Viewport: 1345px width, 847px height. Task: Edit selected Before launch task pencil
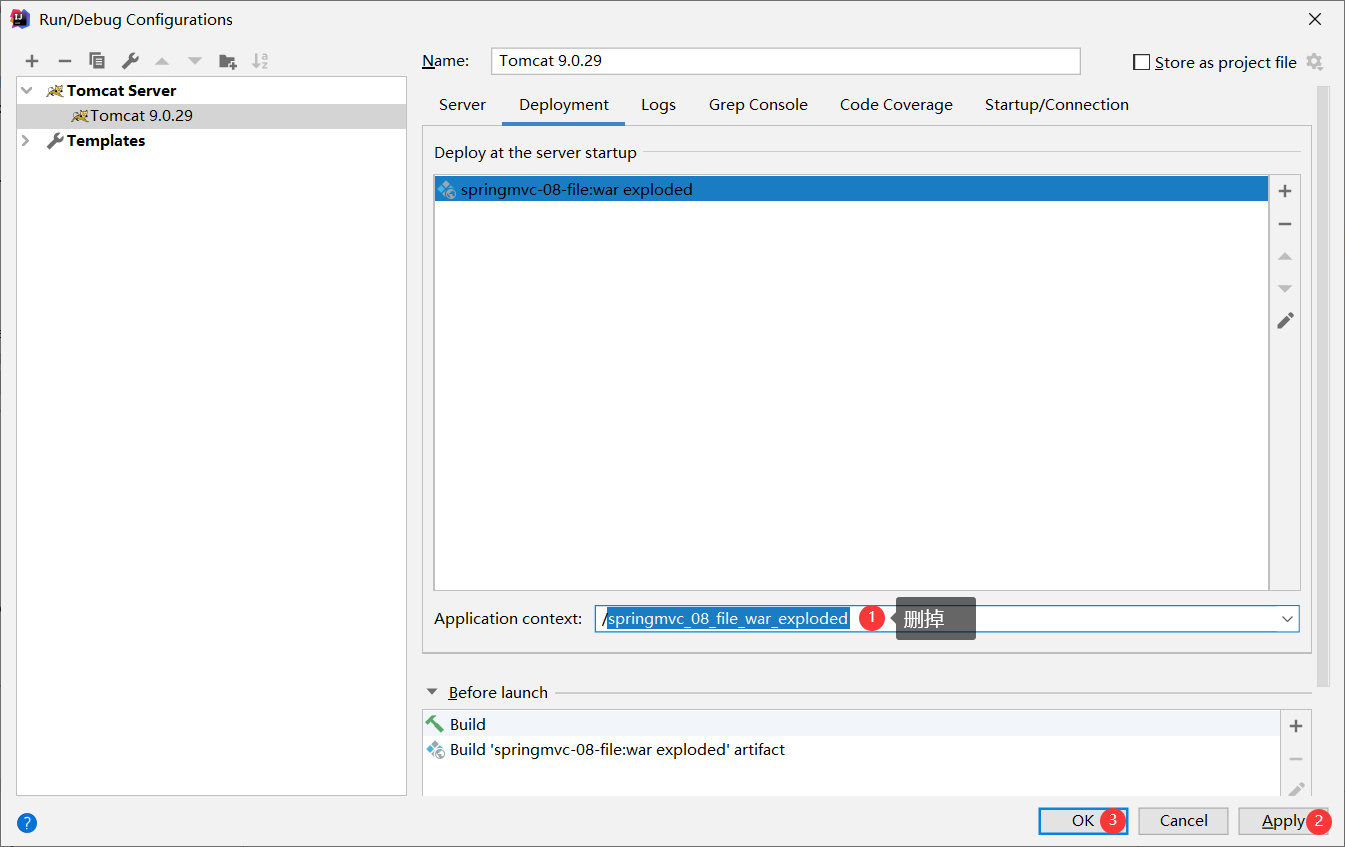tap(1296, 789)
